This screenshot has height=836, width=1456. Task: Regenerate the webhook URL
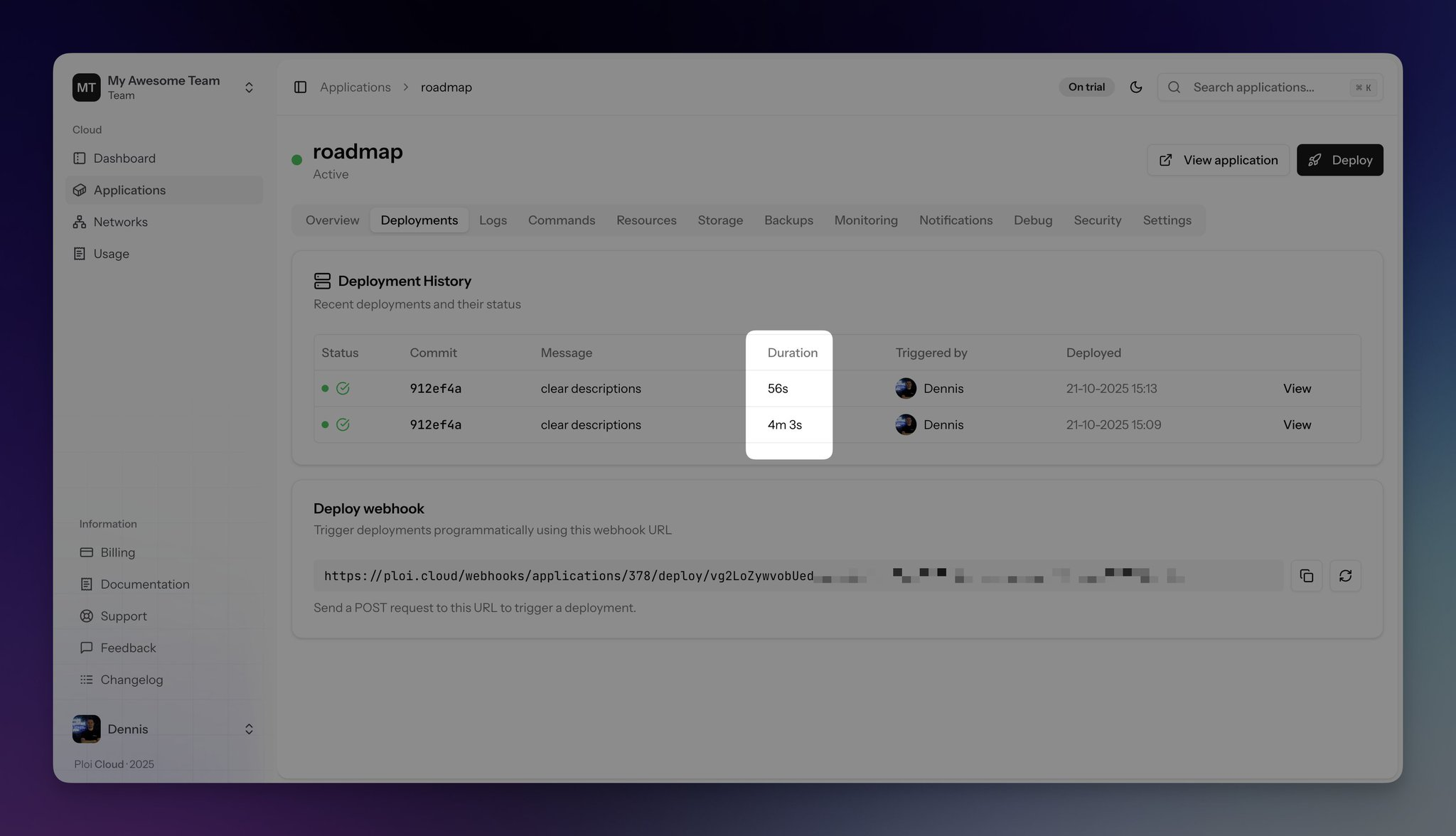[1345, 576]
